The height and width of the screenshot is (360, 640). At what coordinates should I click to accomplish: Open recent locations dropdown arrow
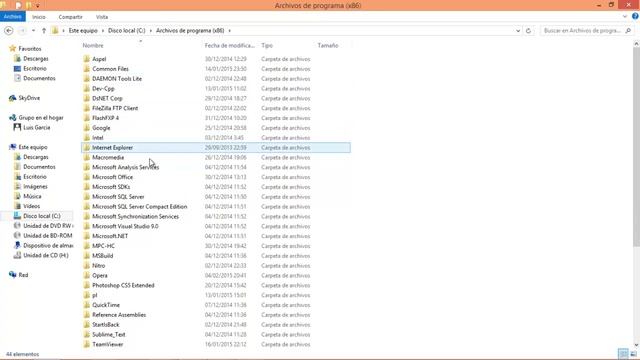(x=33, y=31)
